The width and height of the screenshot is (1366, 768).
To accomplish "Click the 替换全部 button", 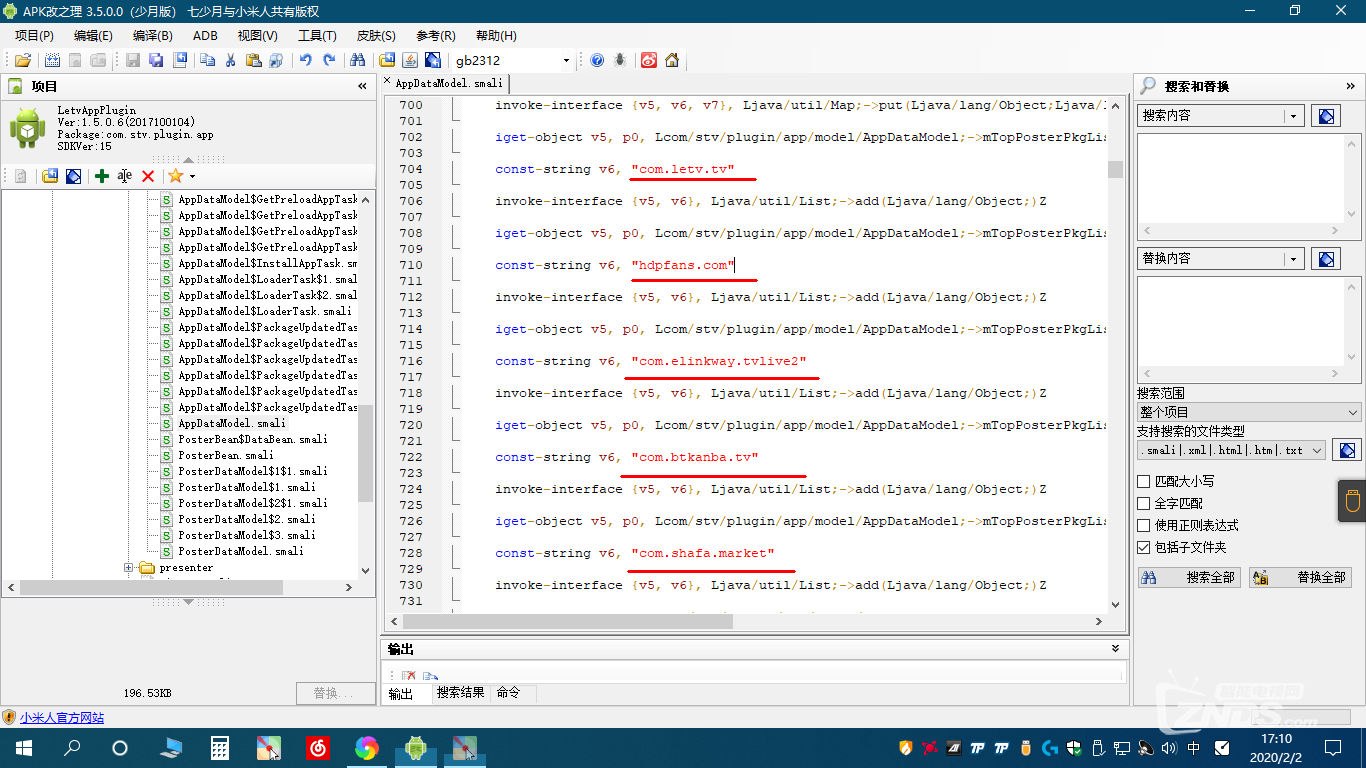I will [1300, 577].
